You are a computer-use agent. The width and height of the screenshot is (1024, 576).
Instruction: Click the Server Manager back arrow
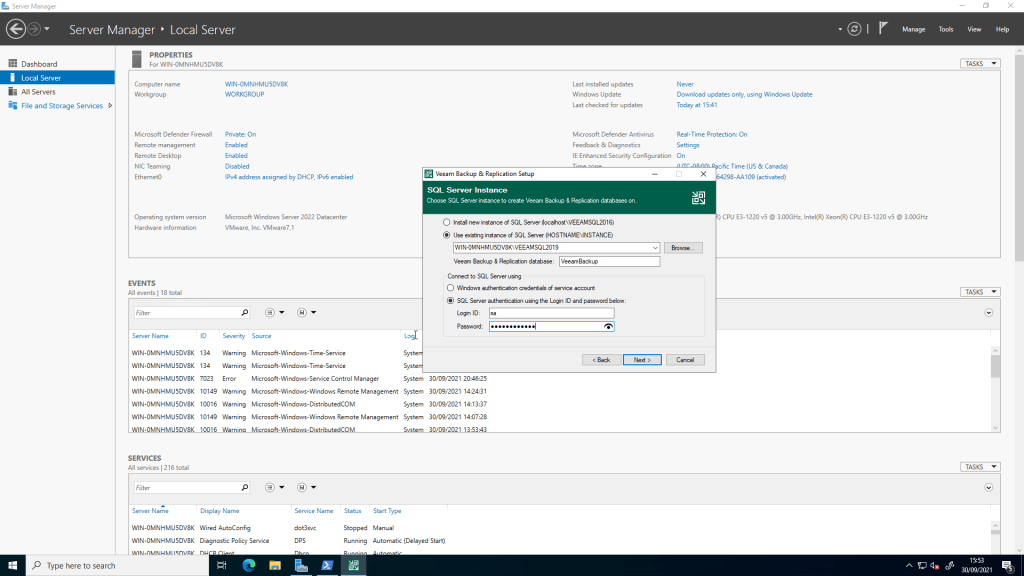pos(15,29)
